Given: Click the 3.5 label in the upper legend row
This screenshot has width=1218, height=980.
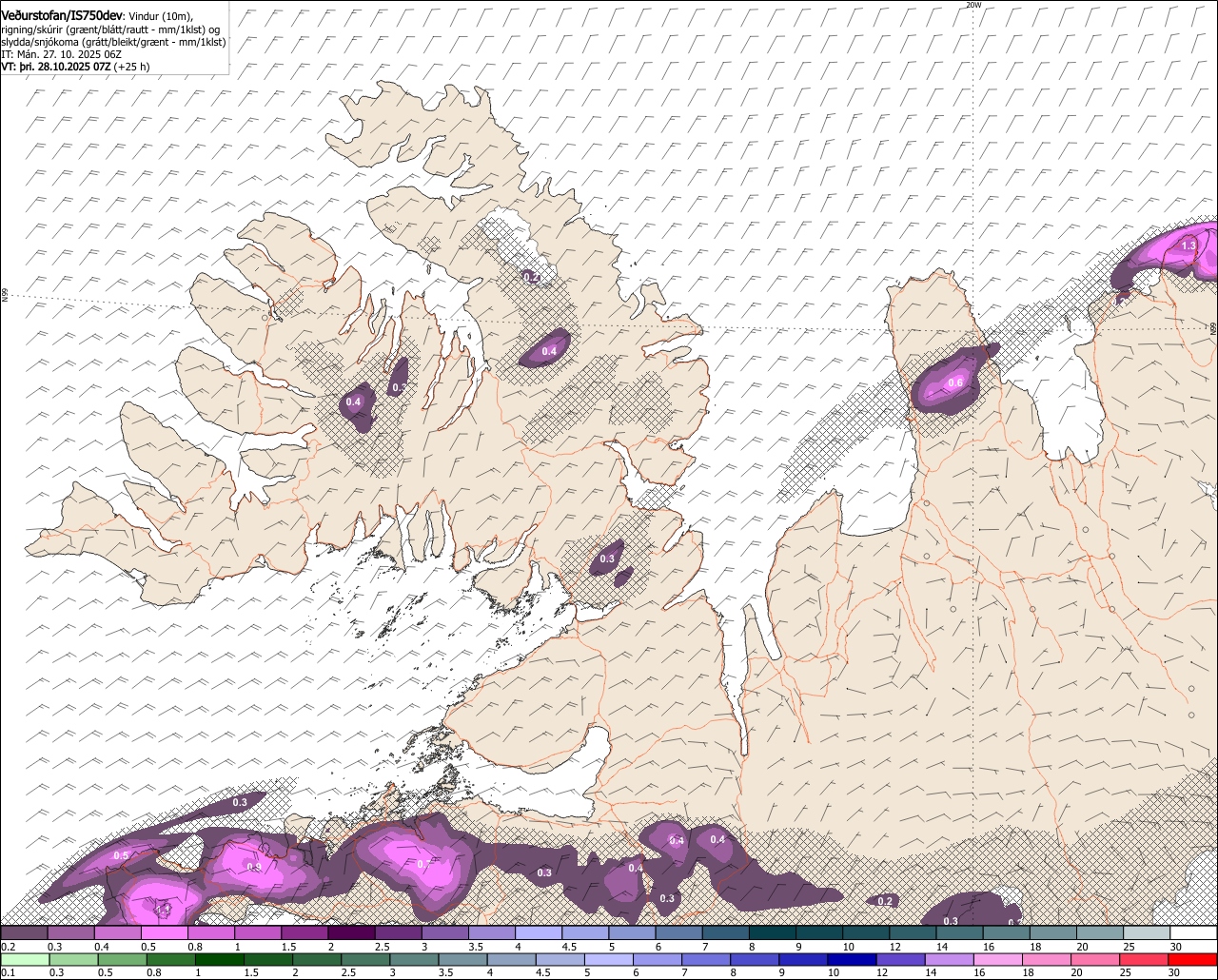Looking at the screenshot, I should [476, 947].
